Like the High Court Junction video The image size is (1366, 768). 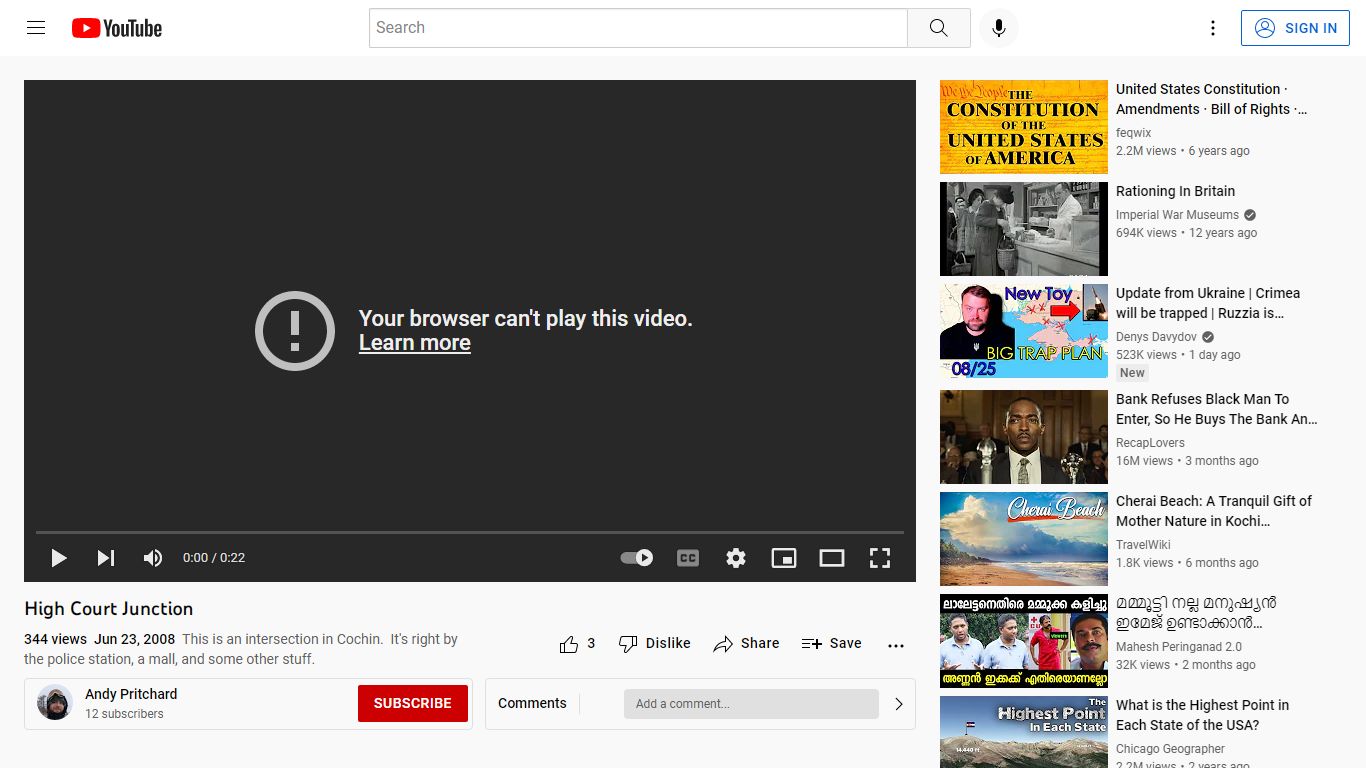click(577, 644)
